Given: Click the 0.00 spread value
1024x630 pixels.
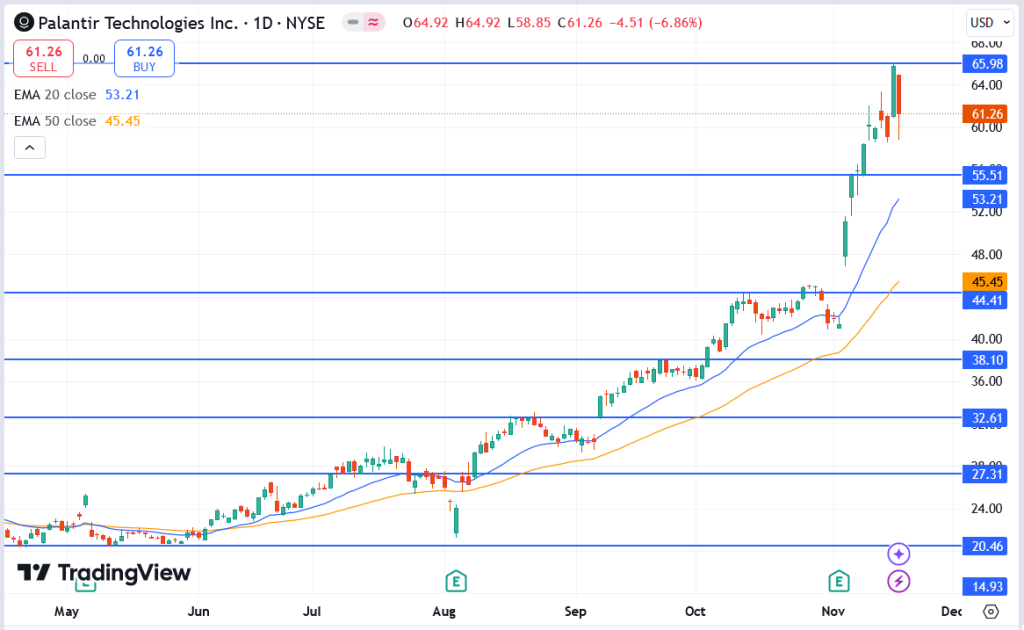Looking at the screenshot, I should (94, 59).
